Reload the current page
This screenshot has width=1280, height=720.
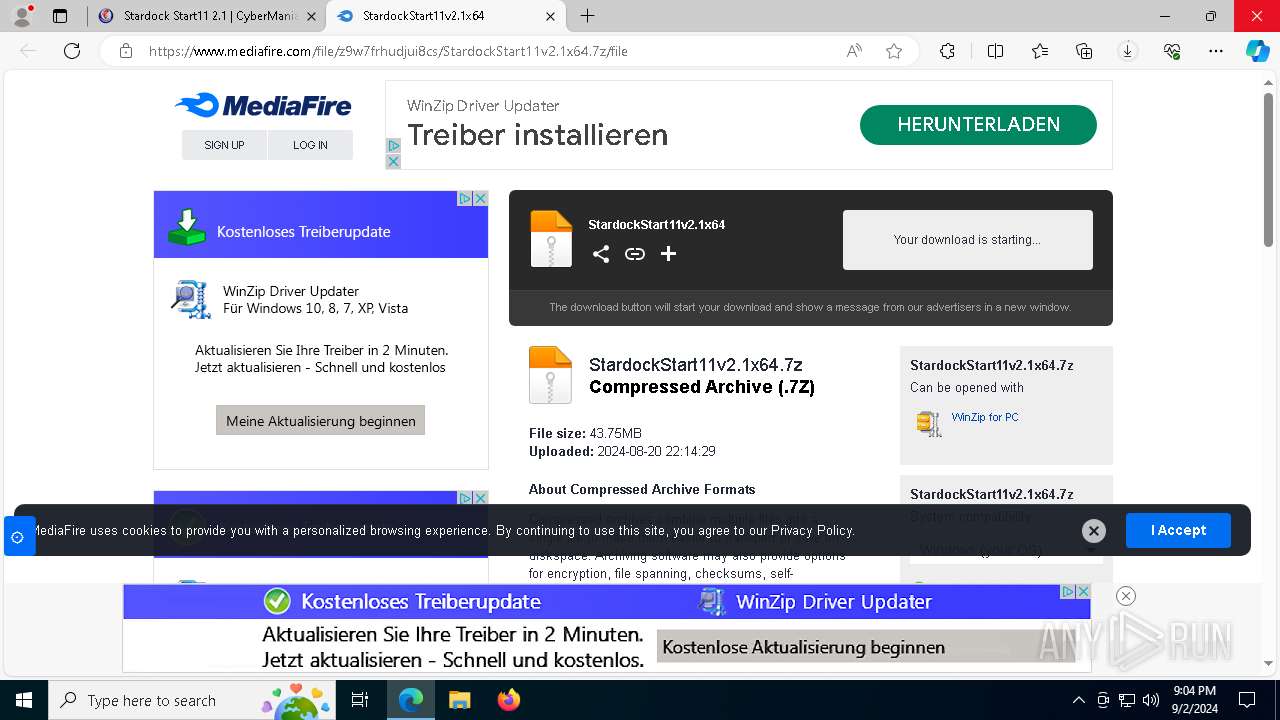tap(72, 51)
